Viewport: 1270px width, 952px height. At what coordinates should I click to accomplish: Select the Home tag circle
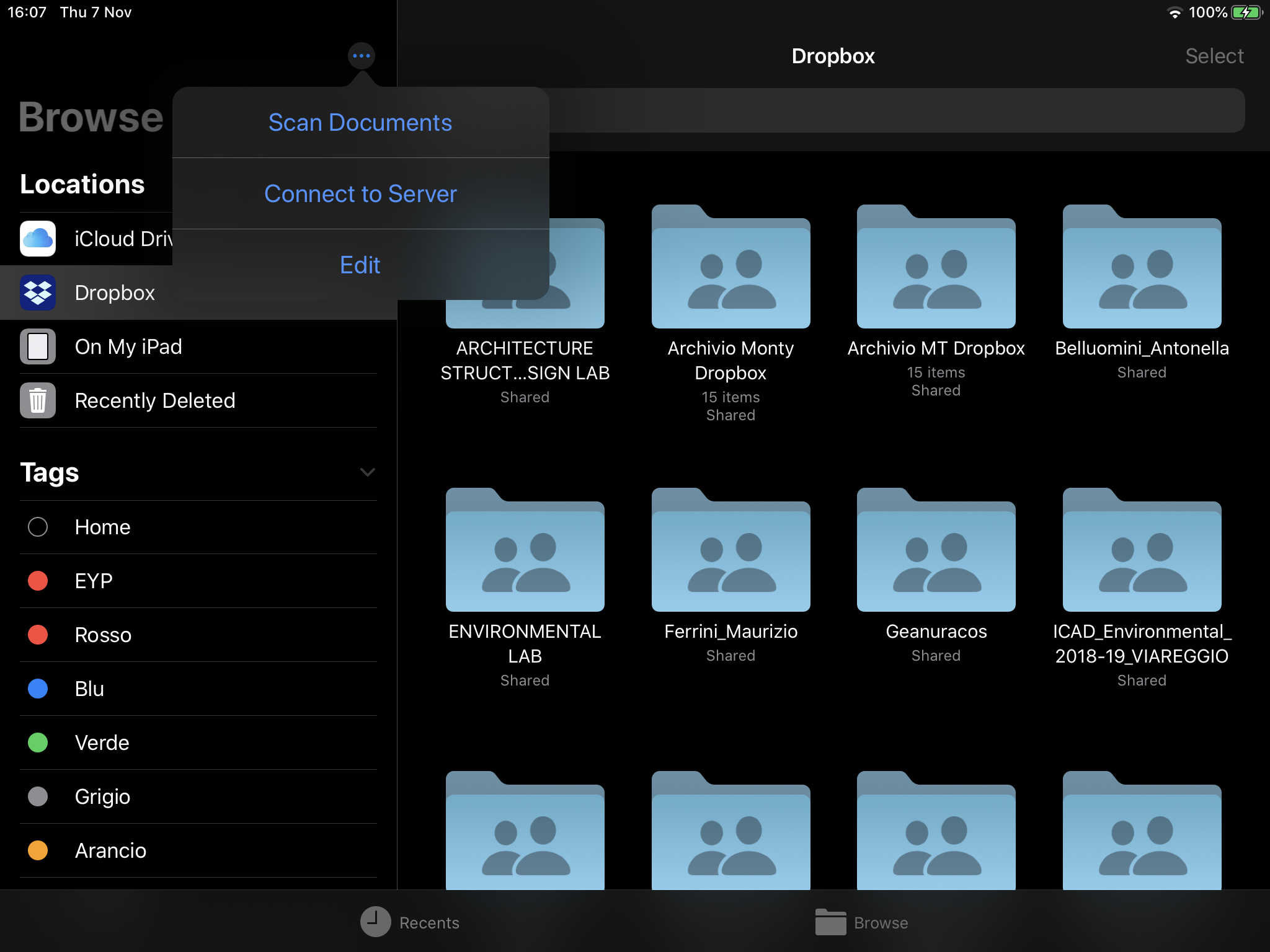[38, 527]
